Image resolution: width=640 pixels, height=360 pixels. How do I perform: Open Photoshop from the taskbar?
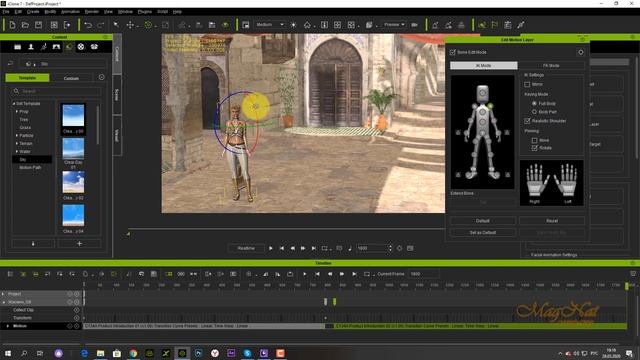pyautogui.click(x=198, y=353)
